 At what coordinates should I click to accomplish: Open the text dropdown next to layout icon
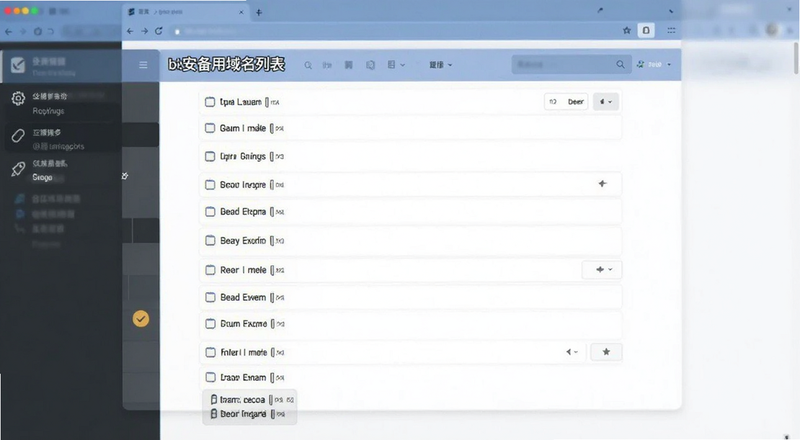coord(440,65)
